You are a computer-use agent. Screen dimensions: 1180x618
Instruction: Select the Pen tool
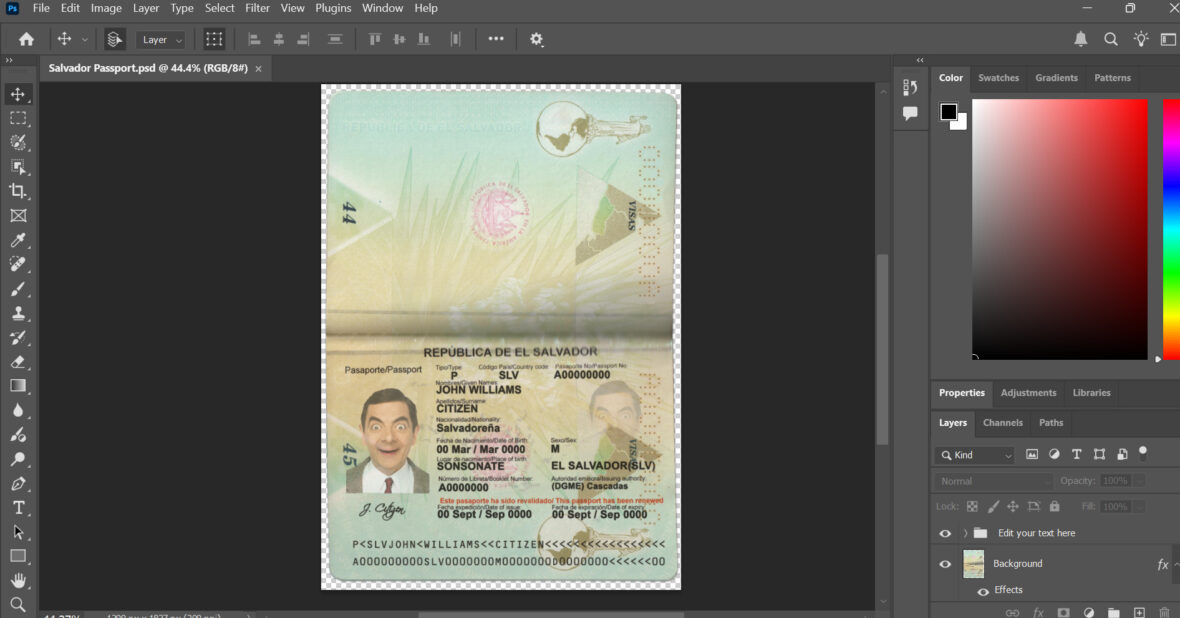pyautogui.click(x=18, y=483)
